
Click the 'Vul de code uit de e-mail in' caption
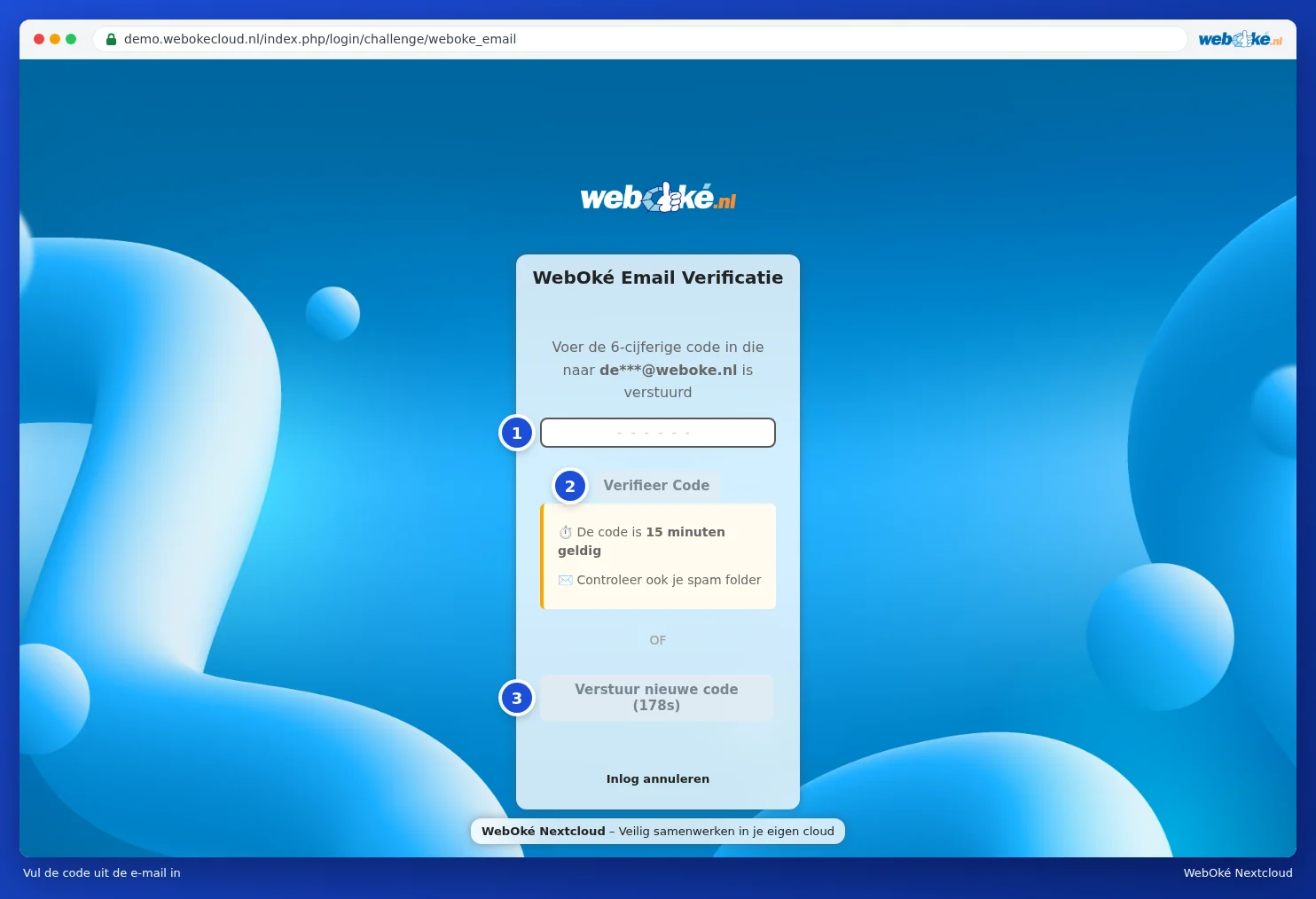coord(102,872)
